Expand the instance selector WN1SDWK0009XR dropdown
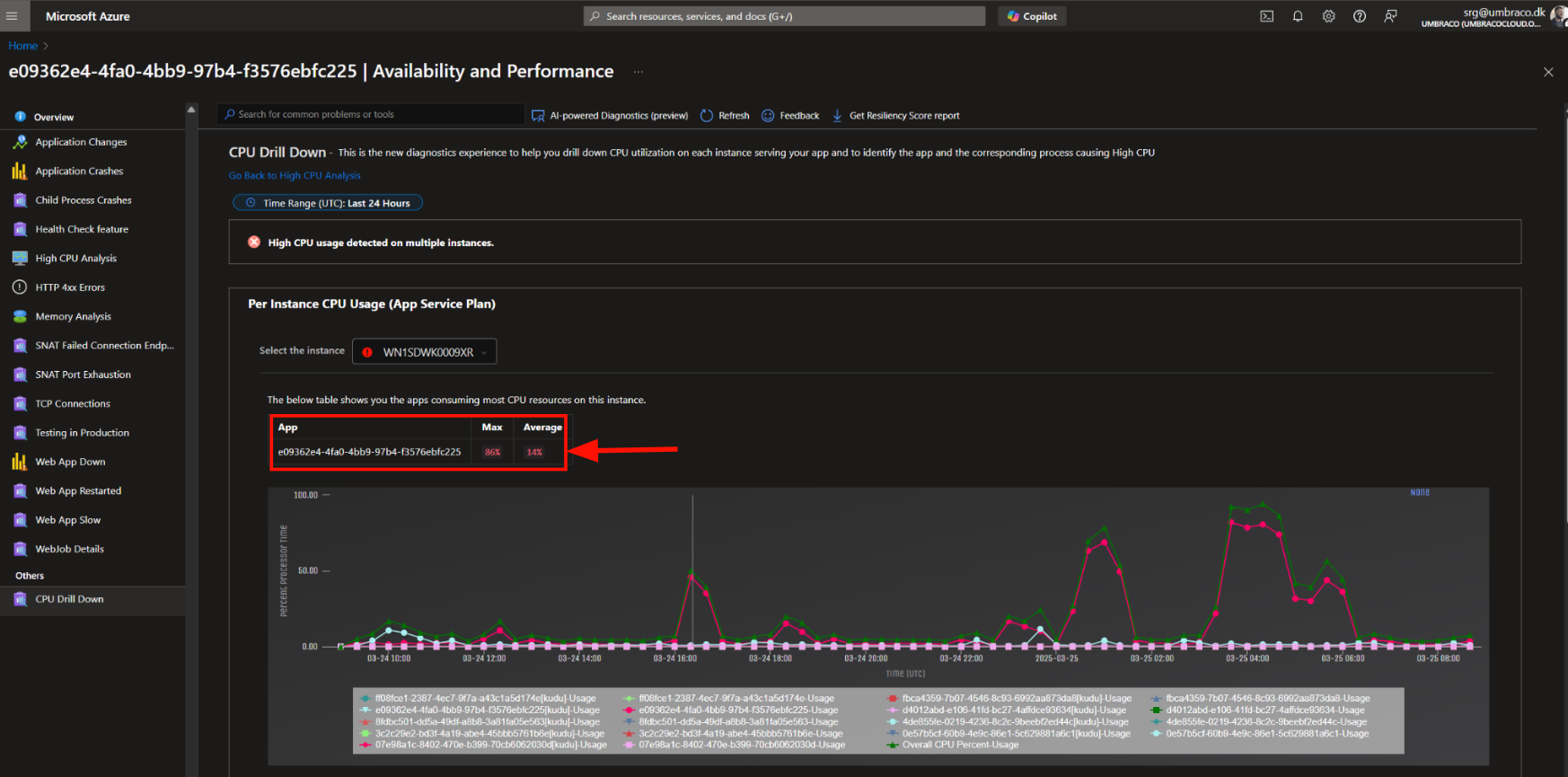 425,352
